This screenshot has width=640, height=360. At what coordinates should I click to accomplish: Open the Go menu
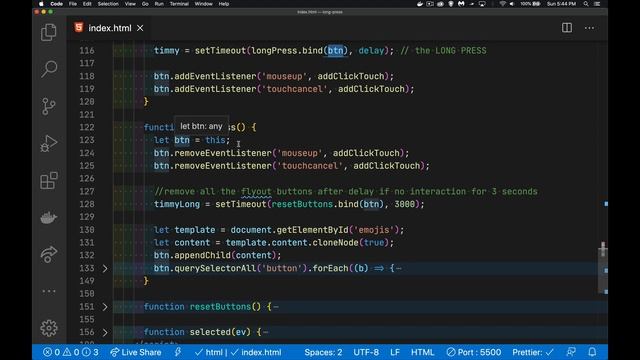(x=145, y=4)
